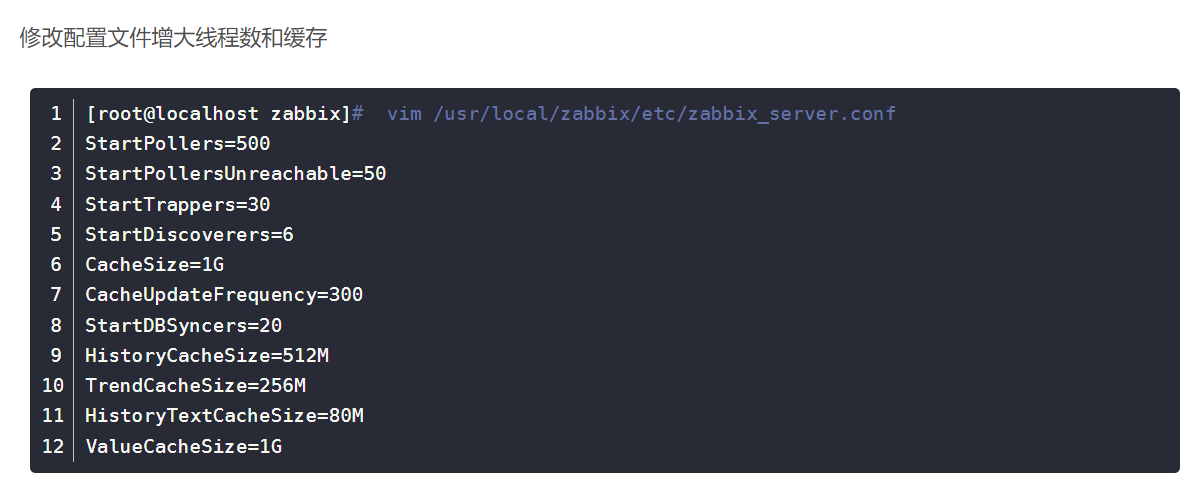Image resolution: width=1195 pixels, height=485 pixels.
Task: Click the heading 修改配置文件增大线程数和缓存
Action: 173,38
